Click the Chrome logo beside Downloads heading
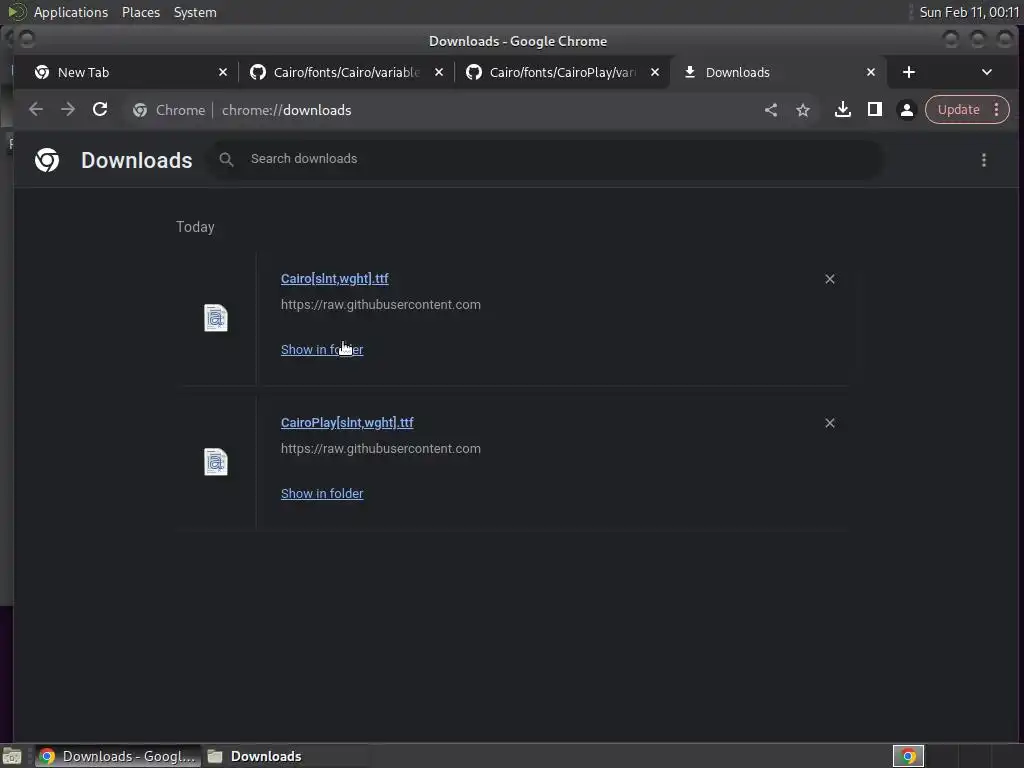The height and width of the screenshot is (768, 1024). (x=47, y=160)
